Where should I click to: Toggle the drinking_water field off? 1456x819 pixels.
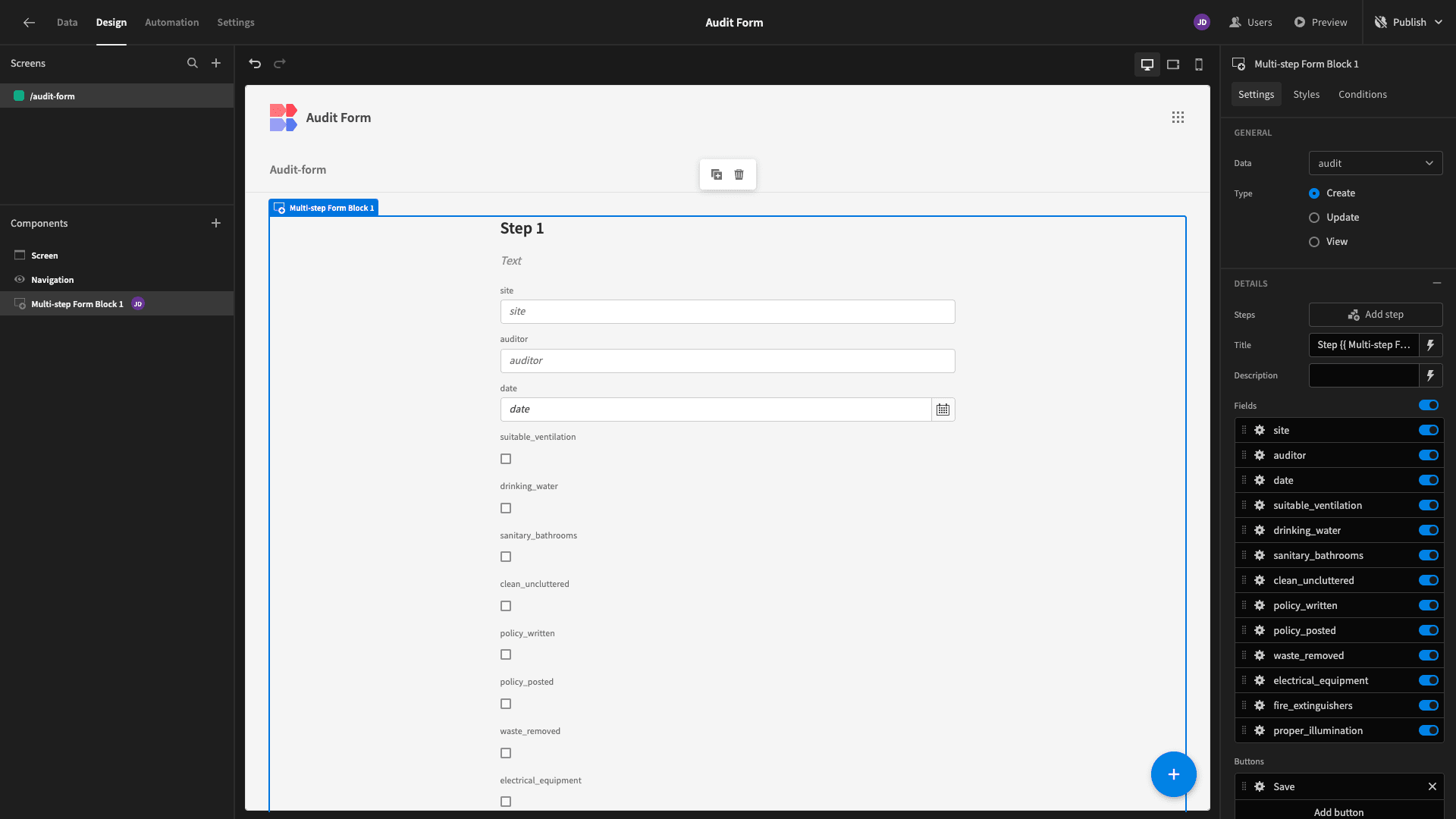point(1429,530)
